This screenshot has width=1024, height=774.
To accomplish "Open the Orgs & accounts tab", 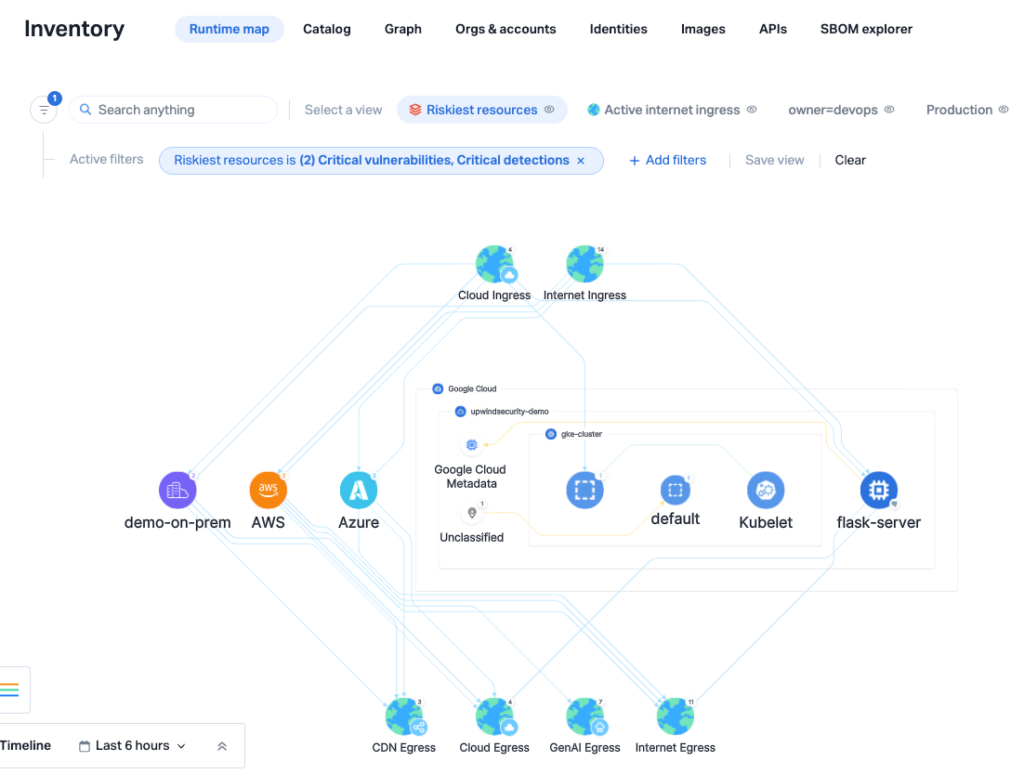I will (505, 29).
